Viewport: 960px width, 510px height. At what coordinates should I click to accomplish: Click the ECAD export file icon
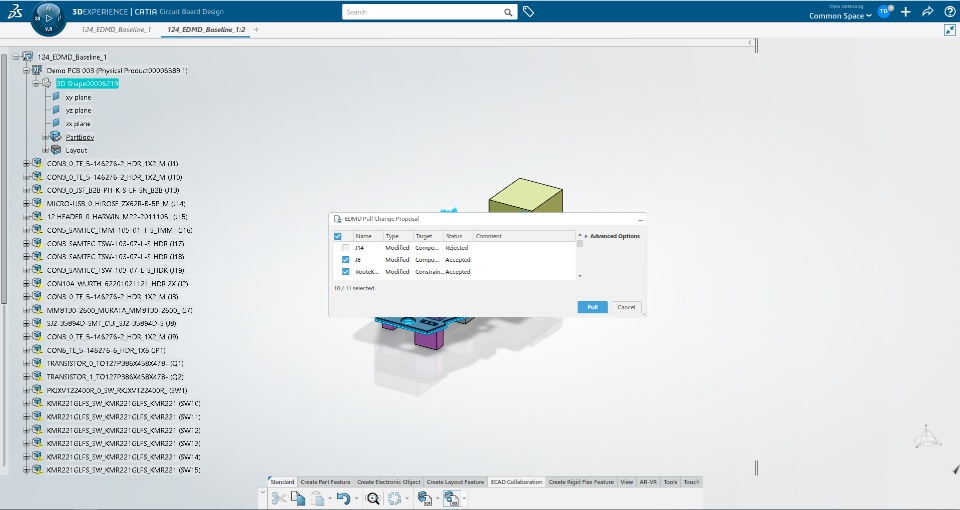coord(424,498)
